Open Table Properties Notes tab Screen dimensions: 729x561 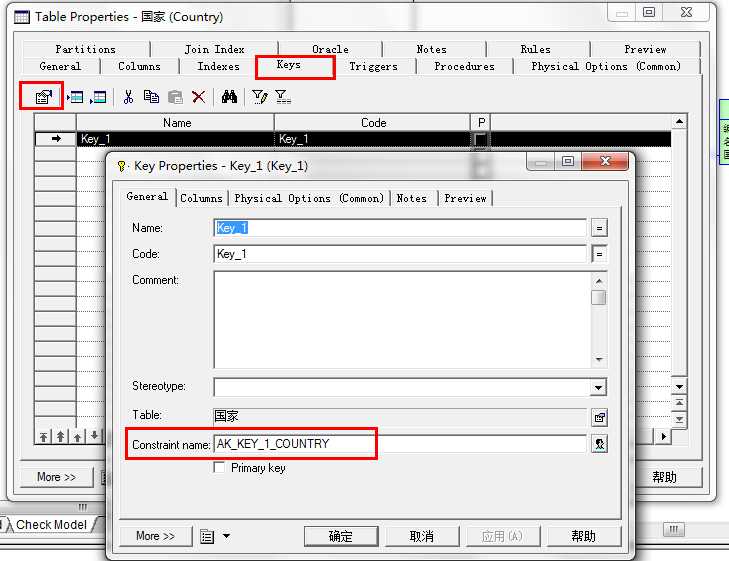(431, 49)
